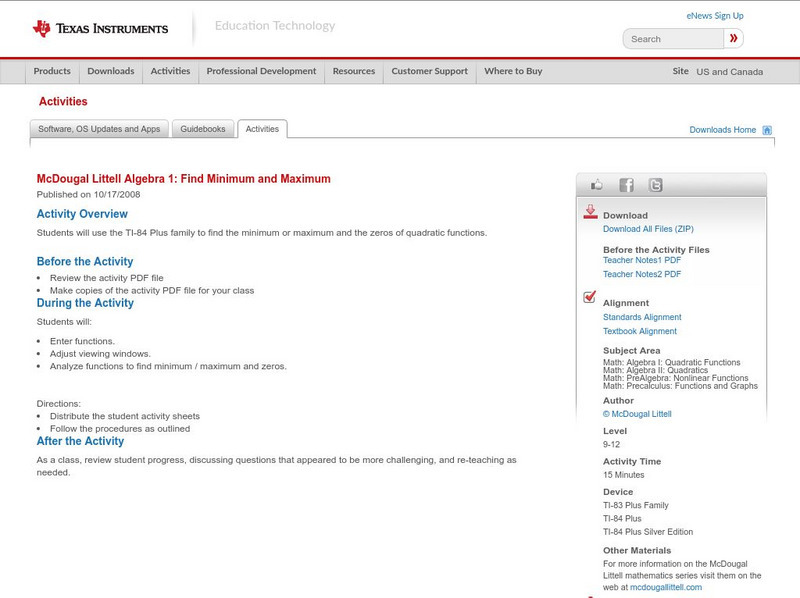Open the Customer Support menu
800x598 pixels.
429,72
